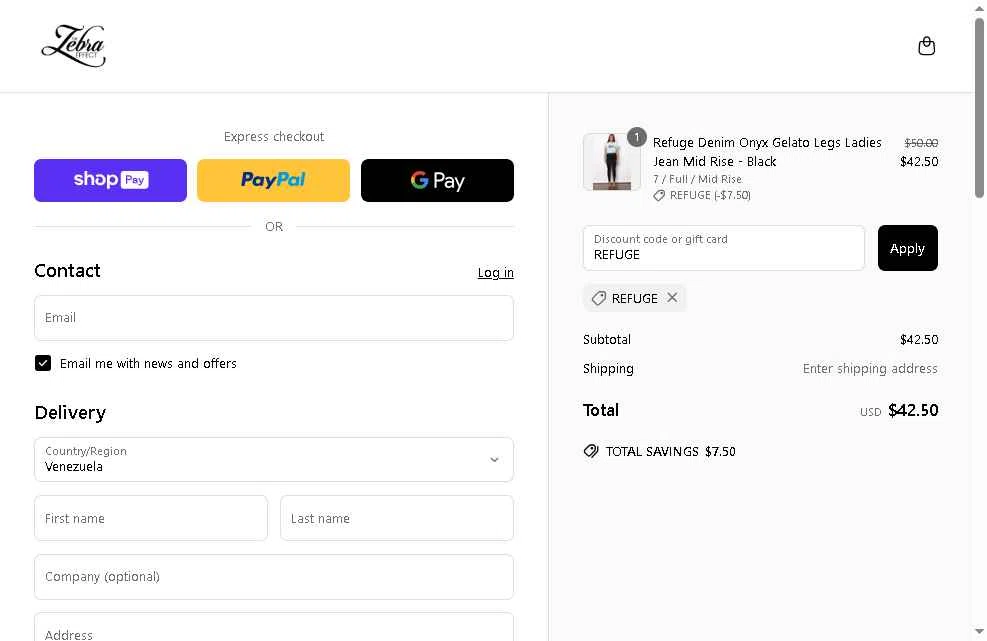Click the Subtotal label
Screen dimensions: 987x641
(x=607, y=339)
